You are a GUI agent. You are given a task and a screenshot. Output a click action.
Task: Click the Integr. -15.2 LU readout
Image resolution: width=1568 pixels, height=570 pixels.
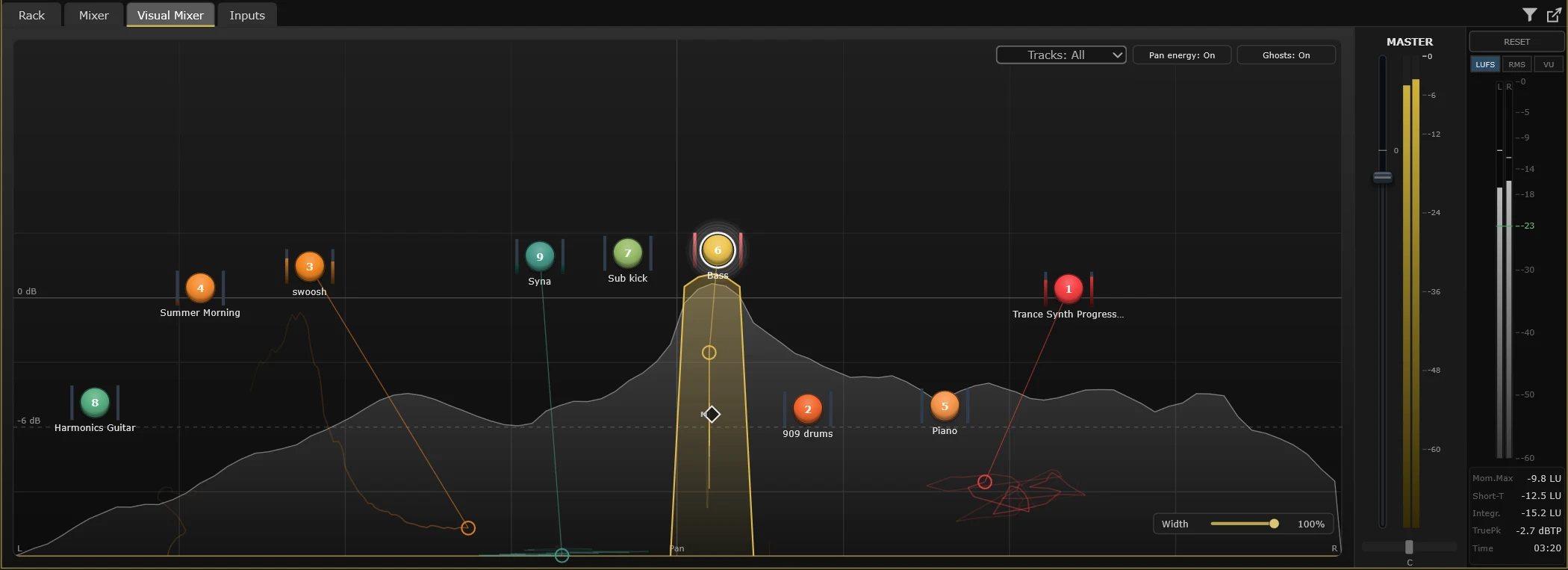pos(1516,513)
